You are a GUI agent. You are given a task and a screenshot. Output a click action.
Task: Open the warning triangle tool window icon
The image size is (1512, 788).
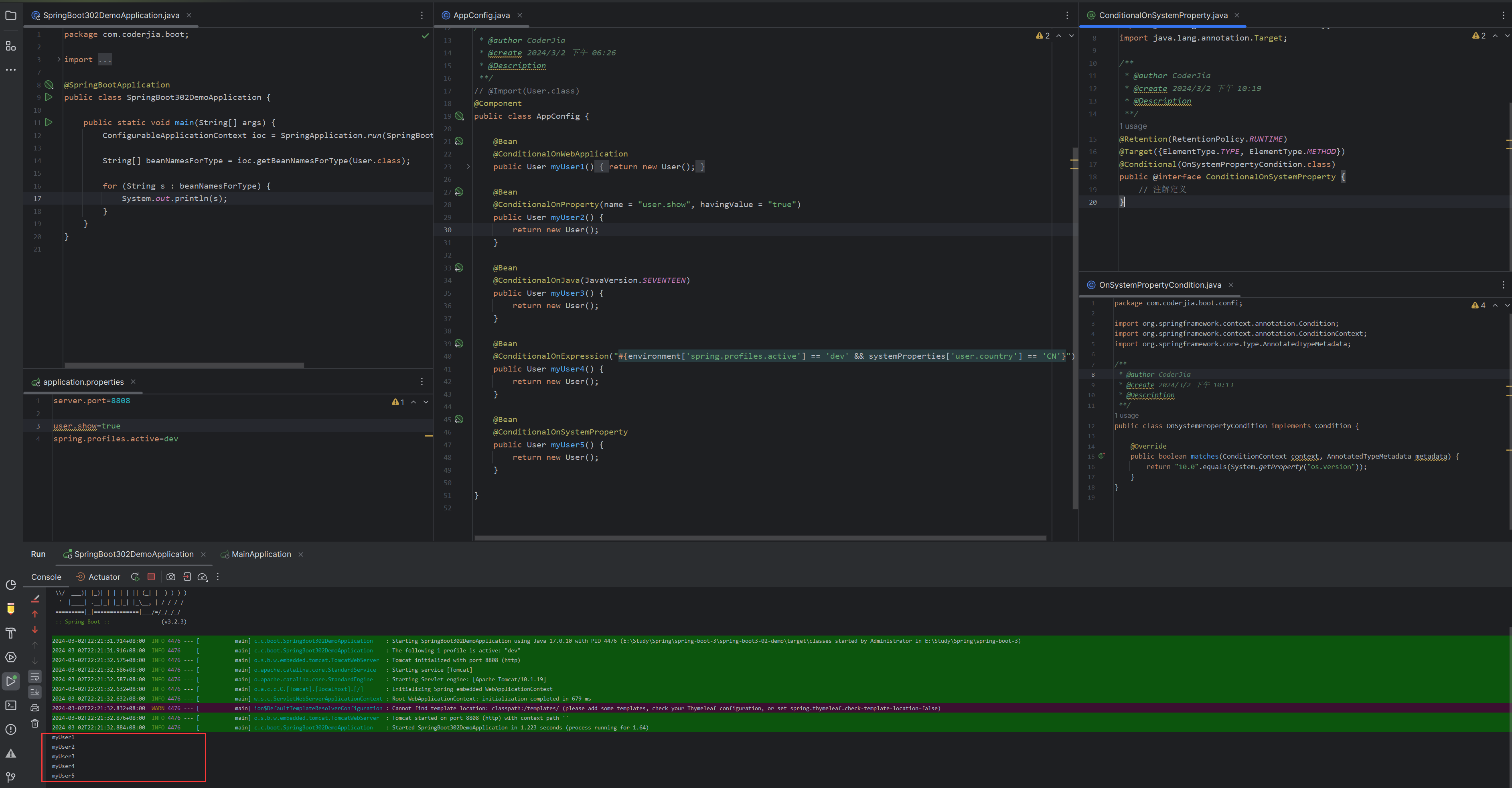pyautogui.click(x=10, y=753)
